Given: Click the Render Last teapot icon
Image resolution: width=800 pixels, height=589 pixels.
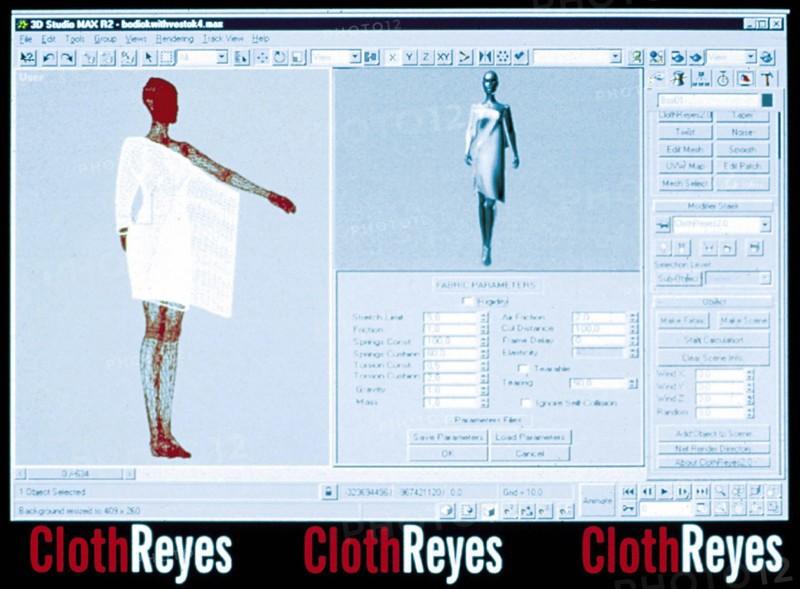Looking at the screenshot, I should click(767, 57).
